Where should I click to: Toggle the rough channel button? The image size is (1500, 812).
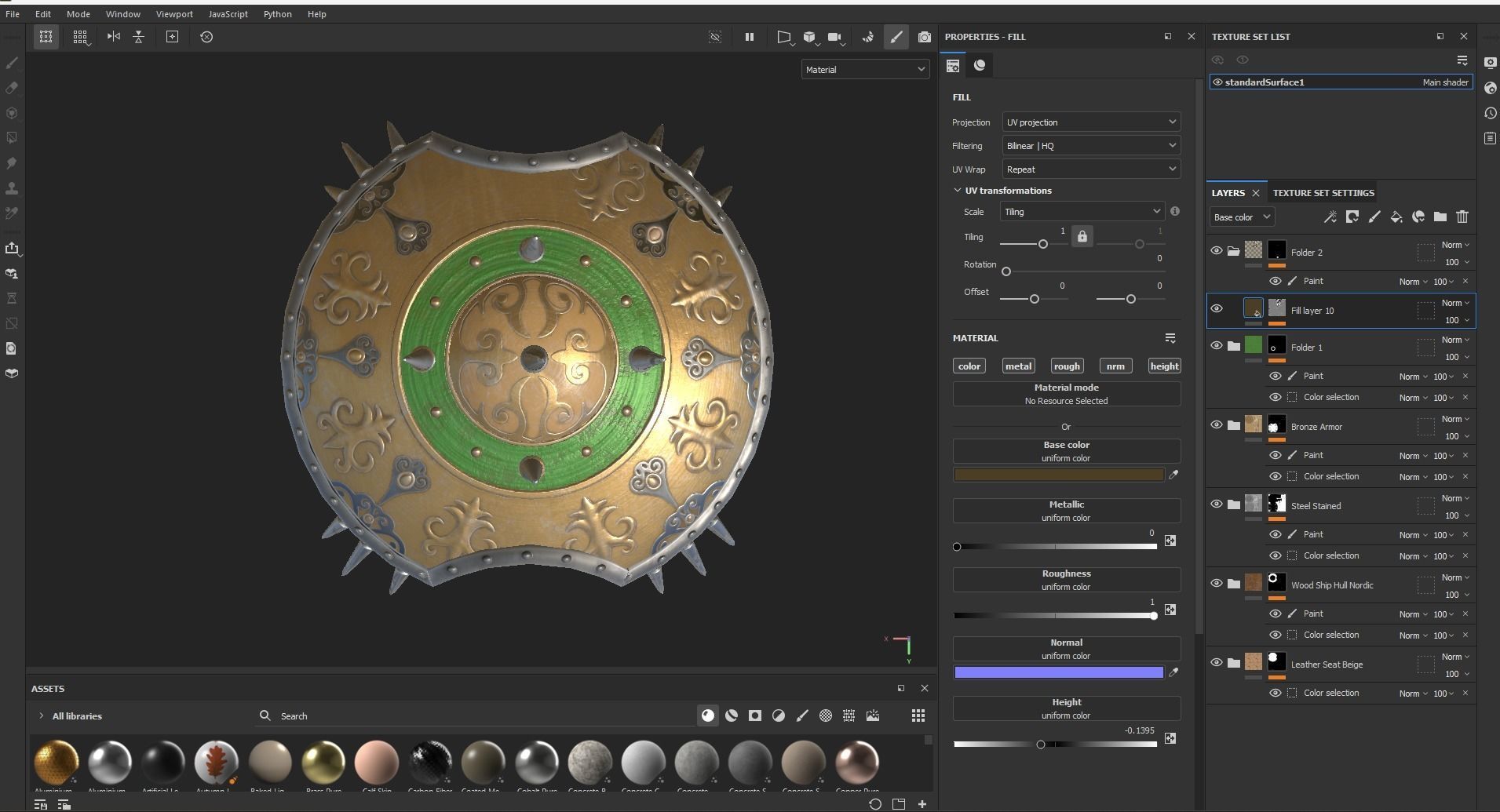click(x=1067, y=366)
